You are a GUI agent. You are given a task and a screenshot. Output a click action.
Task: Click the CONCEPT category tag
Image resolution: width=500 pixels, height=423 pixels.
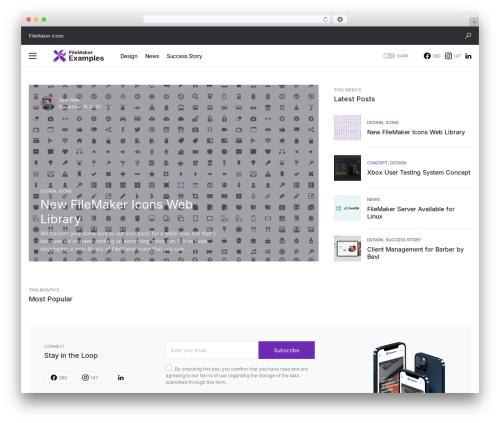click(377, 163)
